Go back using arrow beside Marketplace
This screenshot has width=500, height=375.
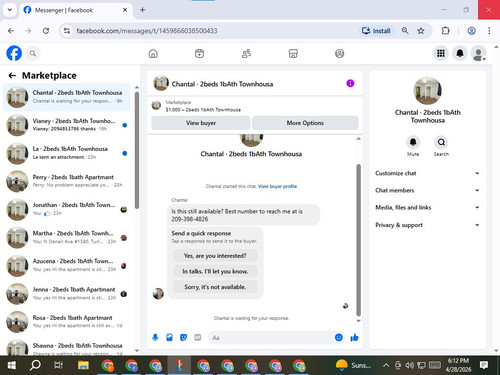click(x=12, y=76)
